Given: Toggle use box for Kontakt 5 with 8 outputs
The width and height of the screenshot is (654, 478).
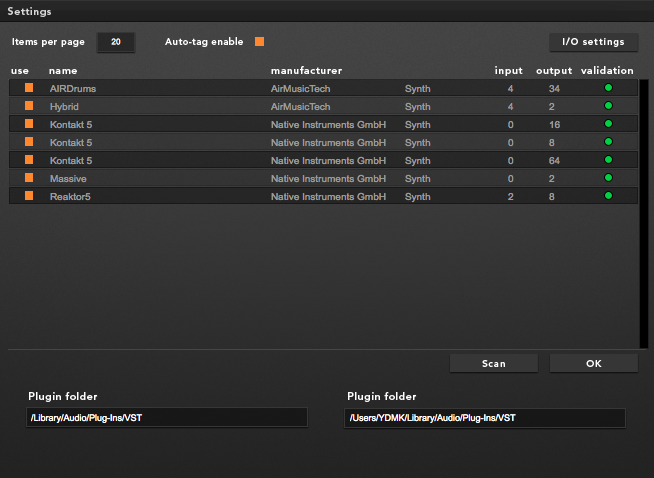Looking at the screenshot, I should click(29, 141).
